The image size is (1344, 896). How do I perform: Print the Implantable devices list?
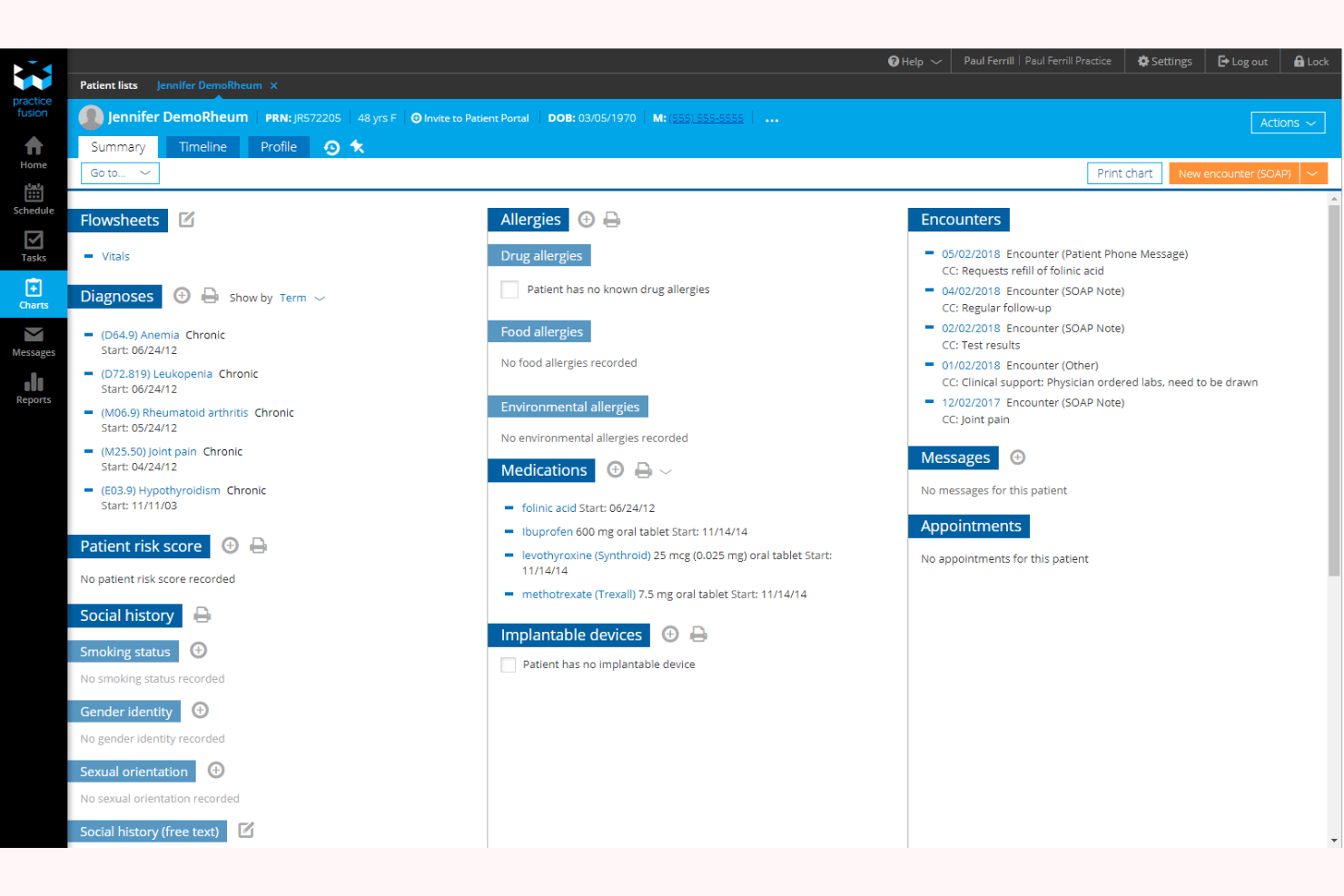tap(698, 634)
